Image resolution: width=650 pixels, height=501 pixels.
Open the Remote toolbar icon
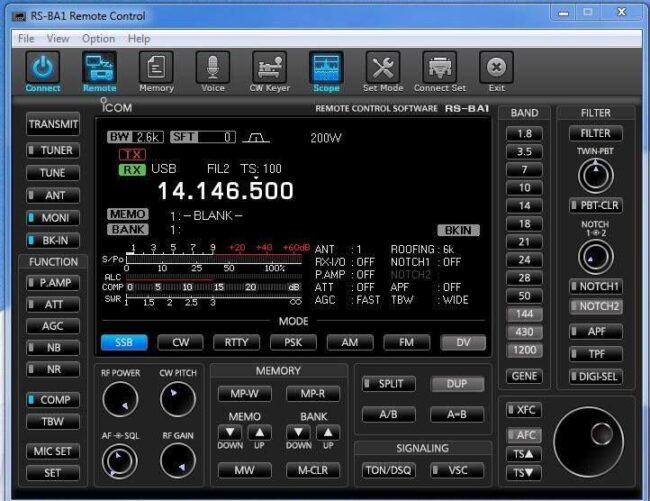99,67
